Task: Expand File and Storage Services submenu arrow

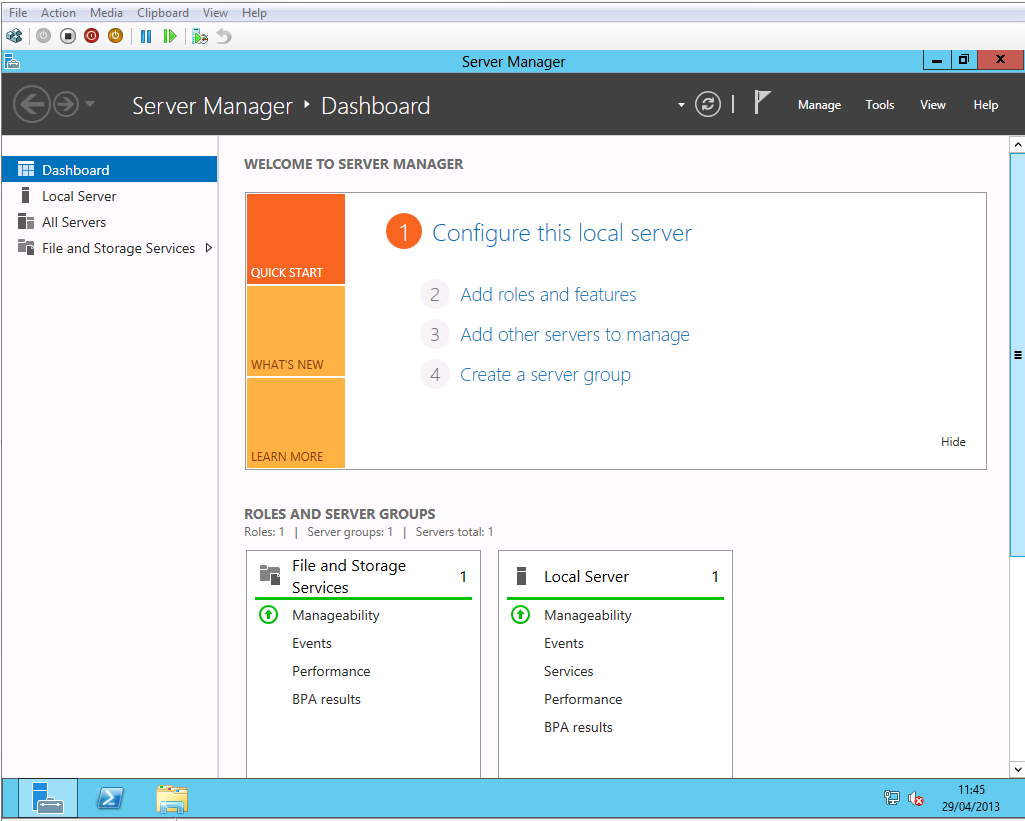Action: click(208, 248)
